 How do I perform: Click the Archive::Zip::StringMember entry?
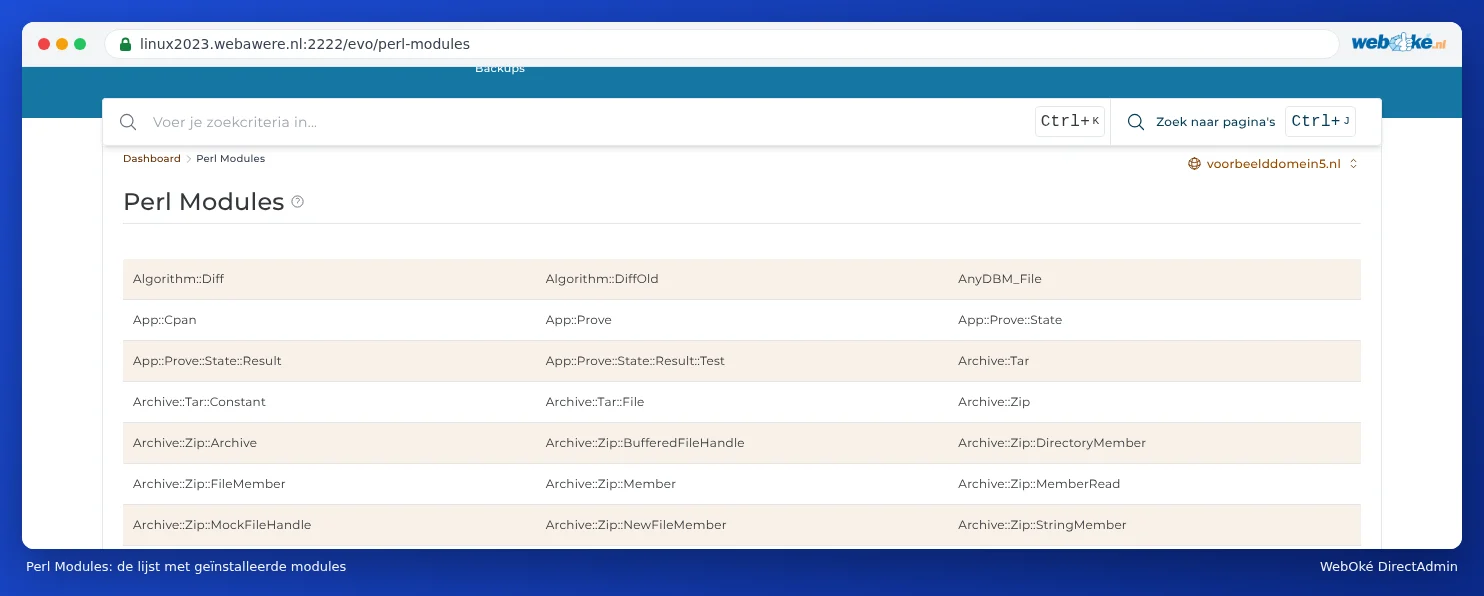pos(1042,525)
